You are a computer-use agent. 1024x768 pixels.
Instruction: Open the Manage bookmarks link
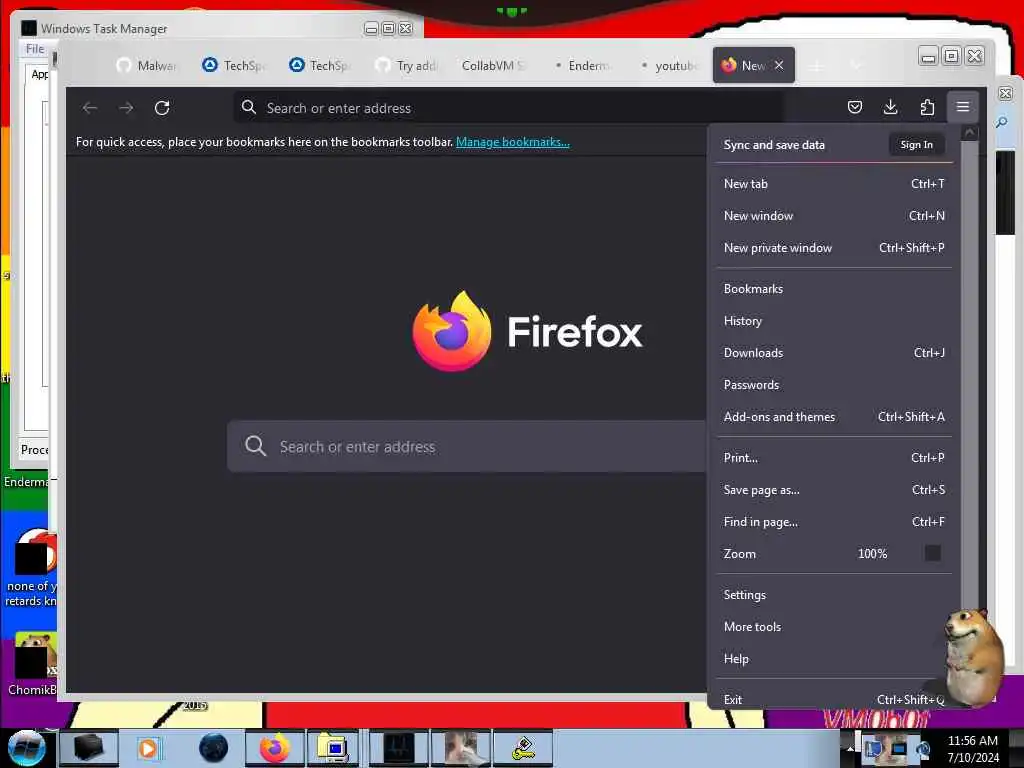pyautogui.click(x=513, y=142)
